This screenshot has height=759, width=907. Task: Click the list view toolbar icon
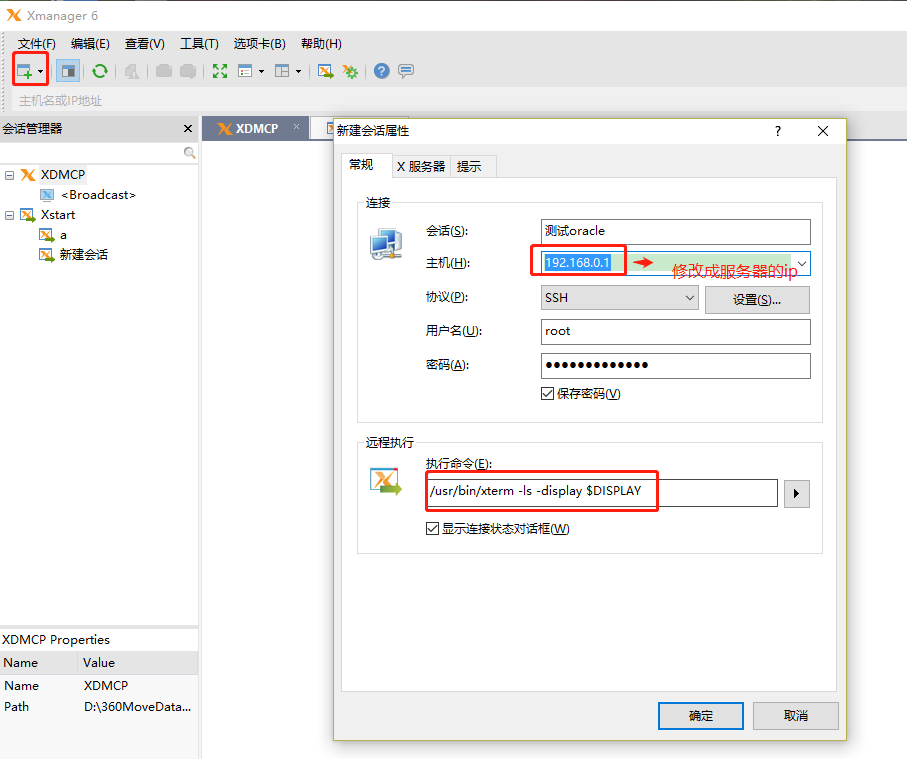click(245, 71)
